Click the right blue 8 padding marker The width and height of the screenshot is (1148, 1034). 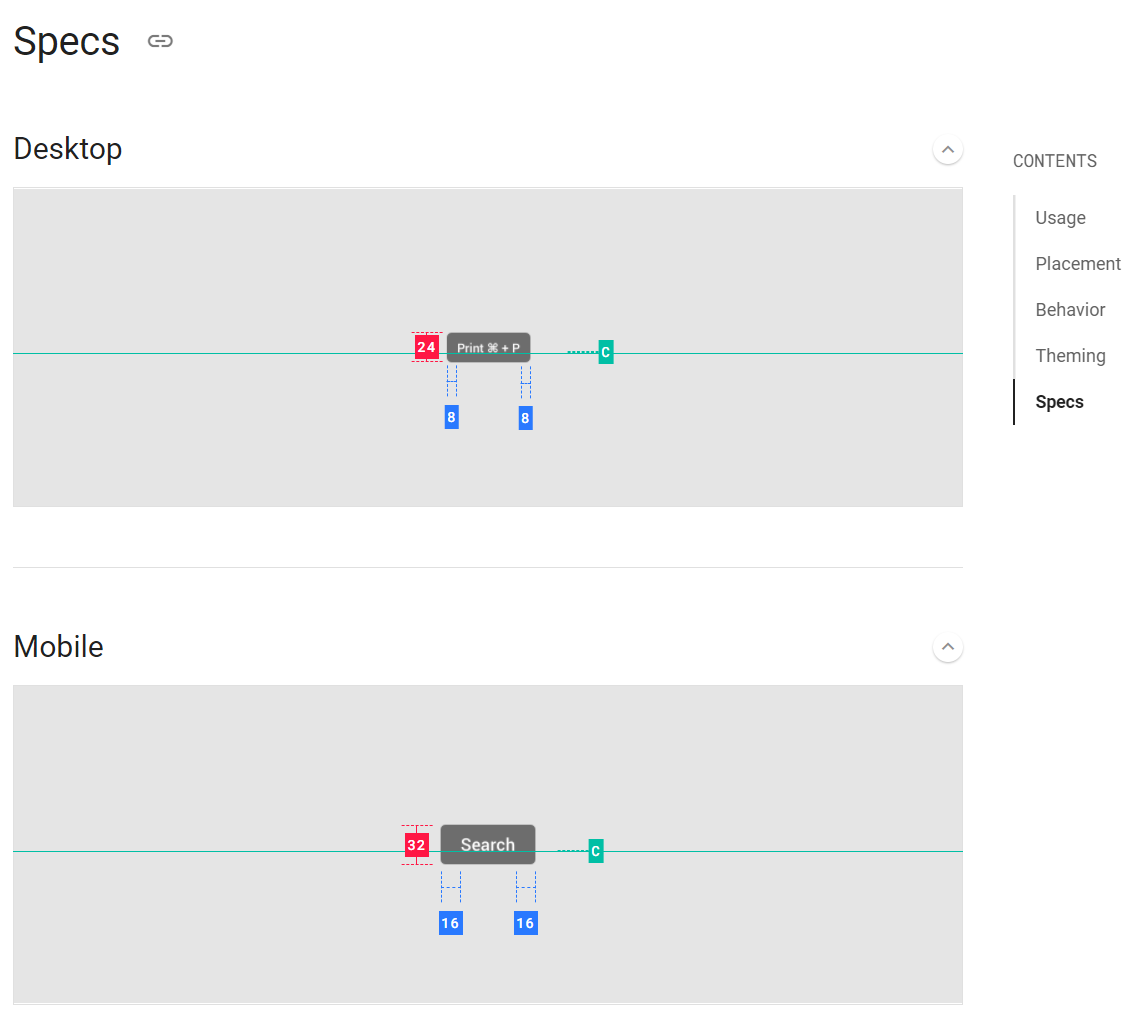(x=525, y=417)
